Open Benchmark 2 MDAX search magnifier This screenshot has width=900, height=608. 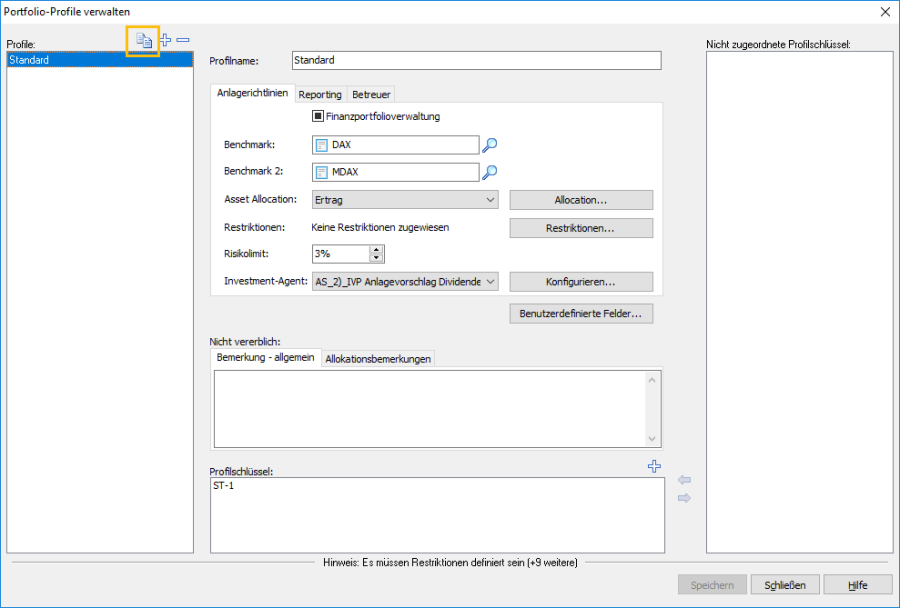489,172
